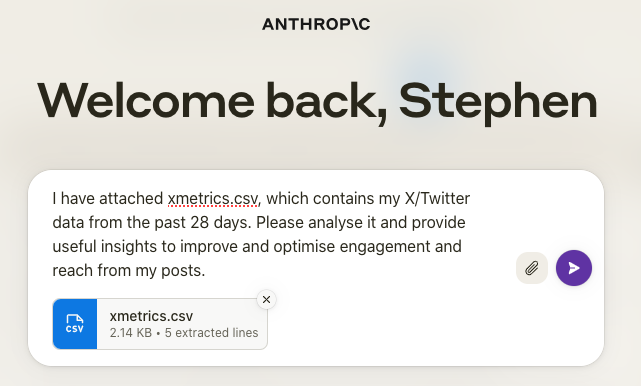Click the blue CSV file icon
Screen dimensions: 641x386
75,324
